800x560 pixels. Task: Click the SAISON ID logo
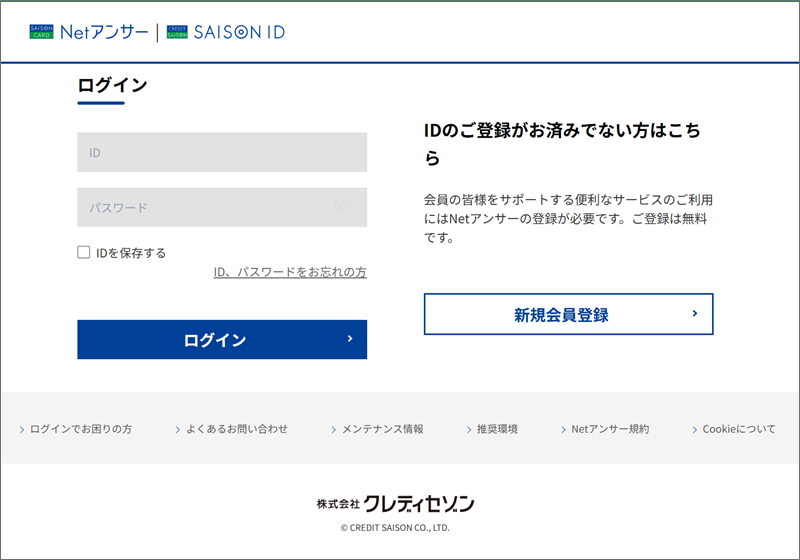coord(226,32)
